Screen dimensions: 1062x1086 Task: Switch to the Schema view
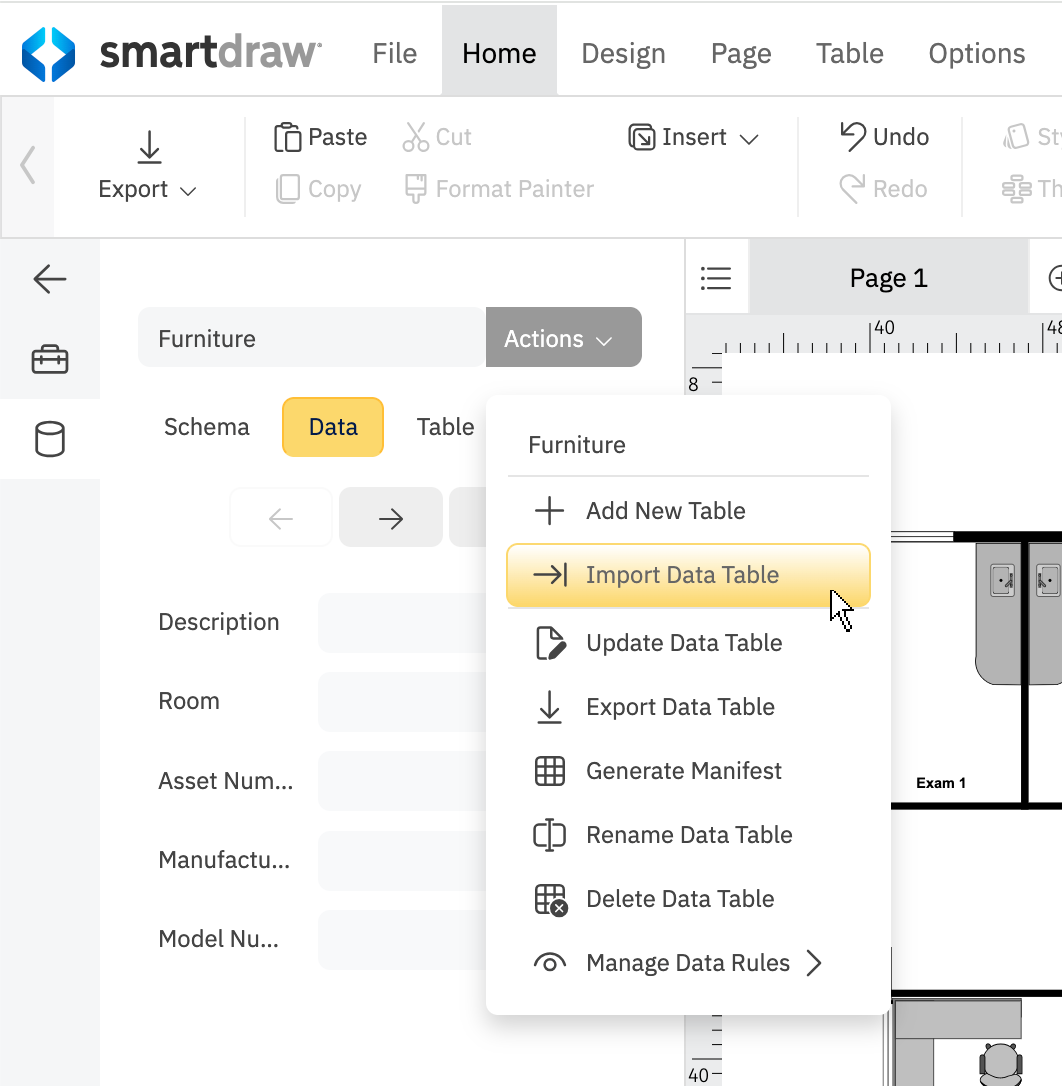click(206, 427)
